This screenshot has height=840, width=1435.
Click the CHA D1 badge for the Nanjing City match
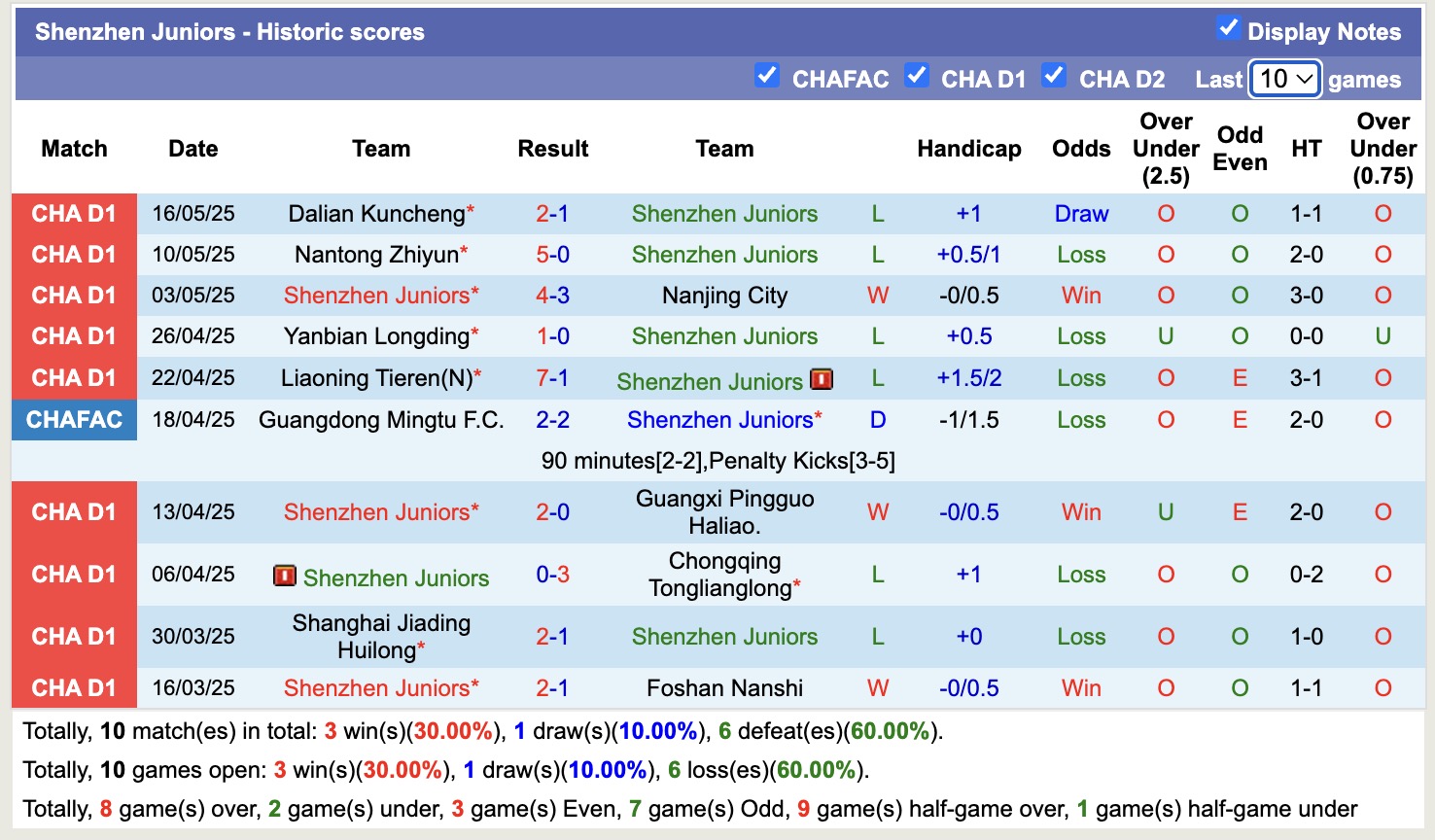tap(74, 296)
